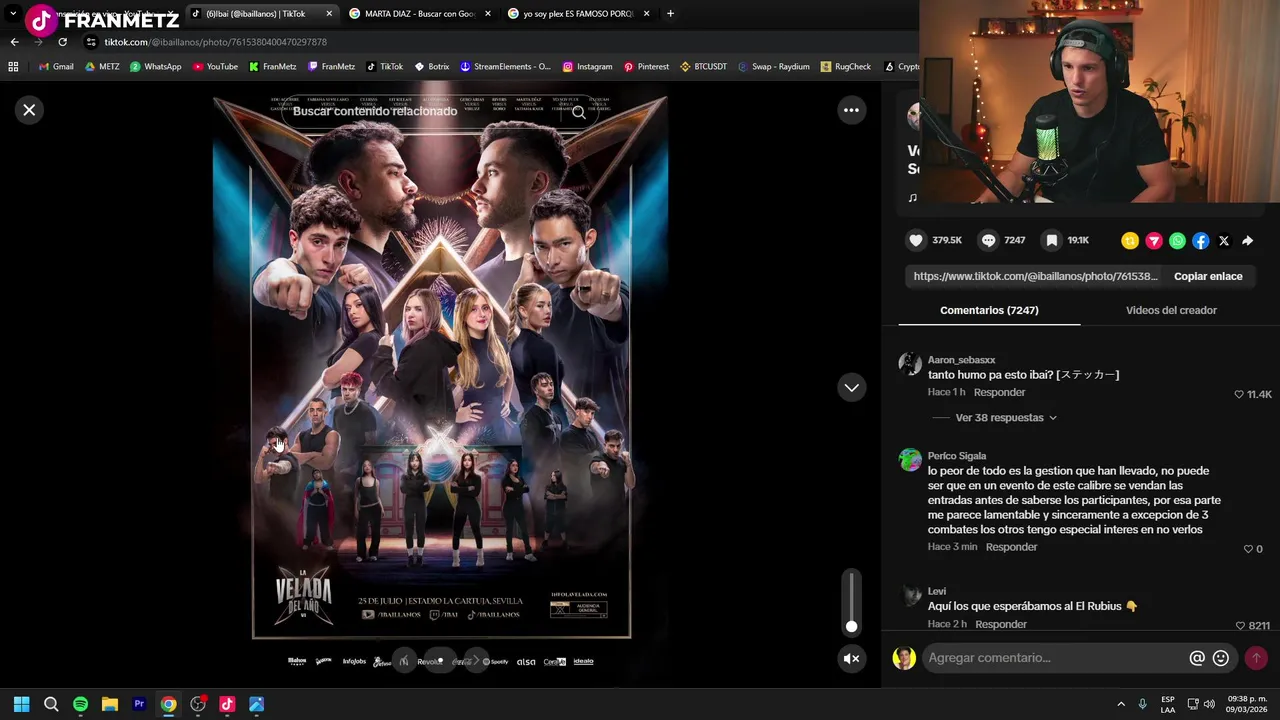Reply to Perico Sigala's comment
Viewport: 1280px width, 720px height.
1011,547
